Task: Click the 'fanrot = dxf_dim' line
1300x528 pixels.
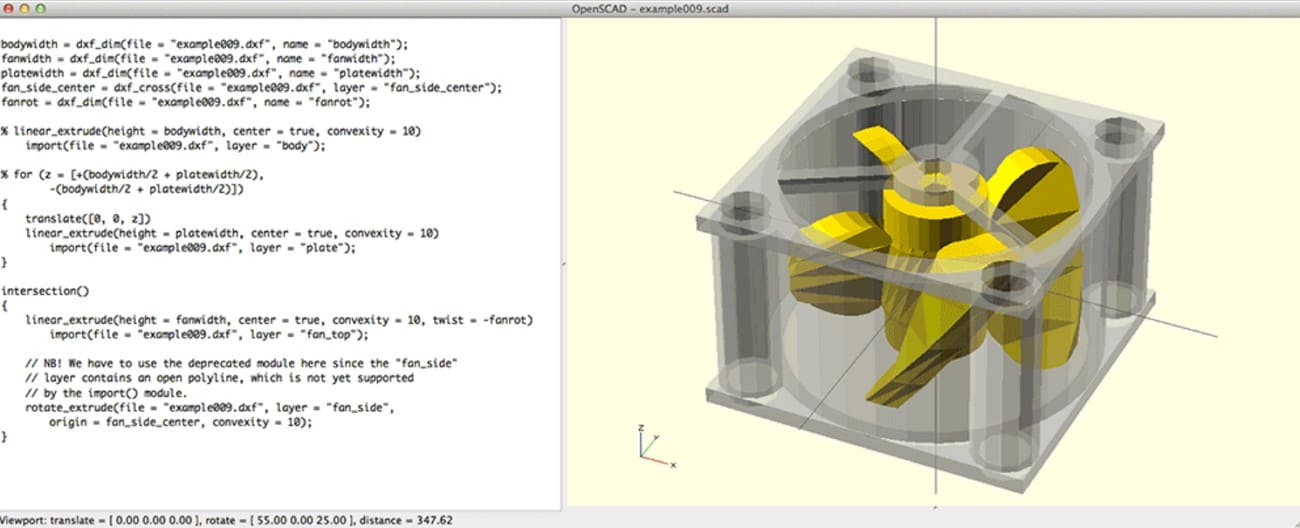Action: tap(186, 102)
